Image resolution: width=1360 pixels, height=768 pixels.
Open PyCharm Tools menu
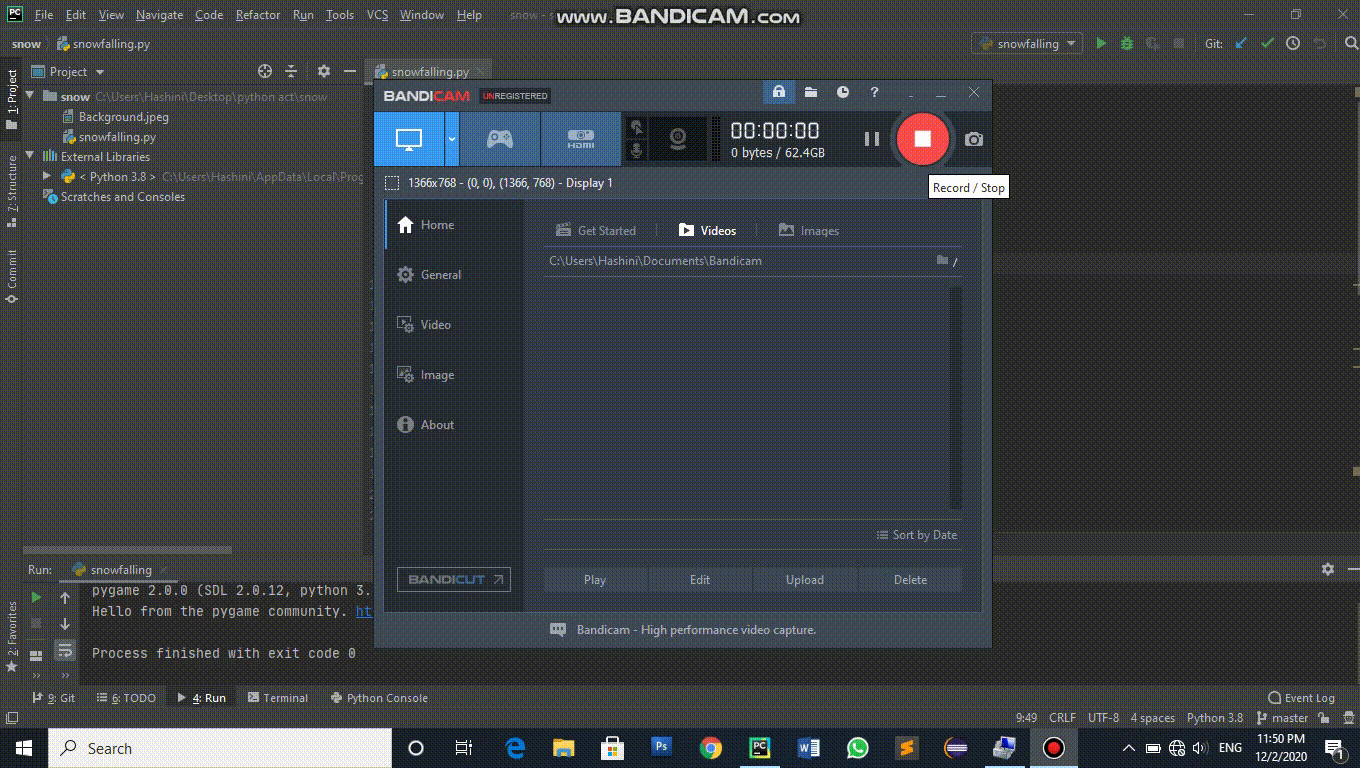pyautogui.click(x=340, y=15)
